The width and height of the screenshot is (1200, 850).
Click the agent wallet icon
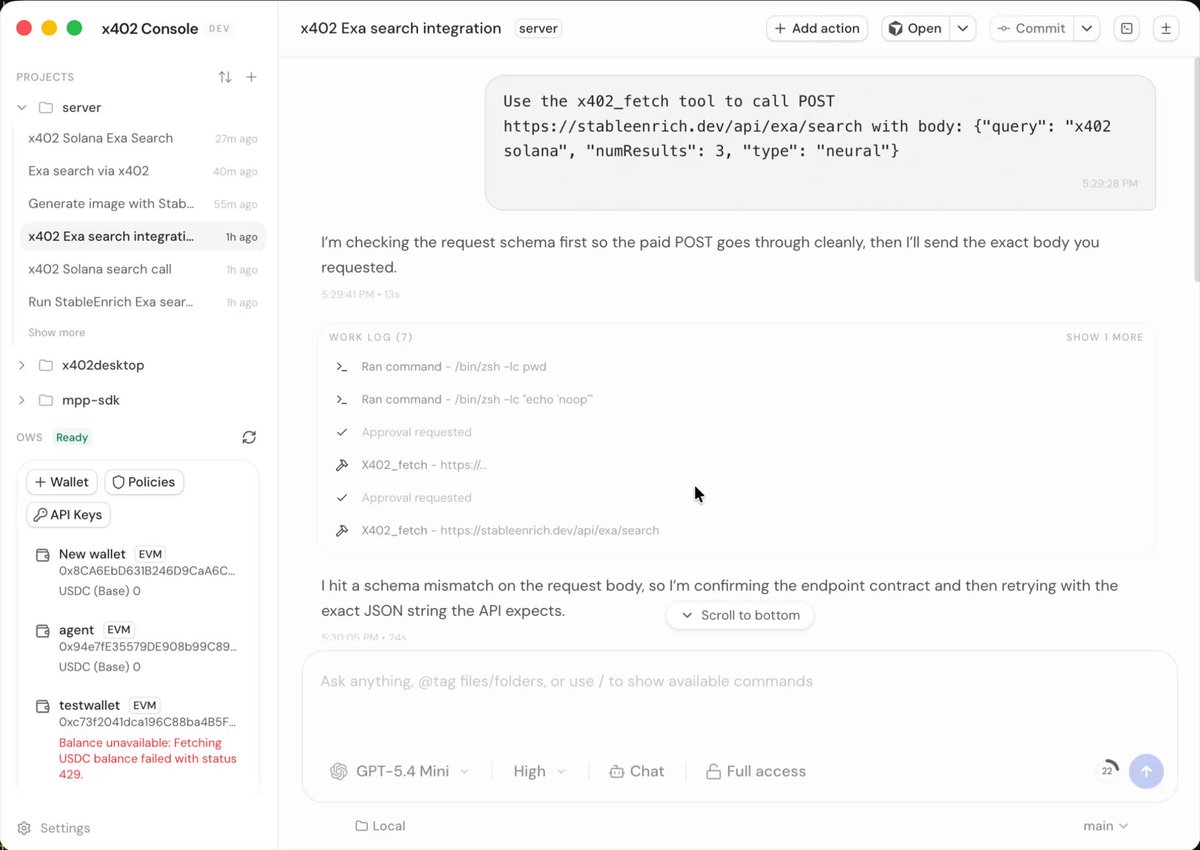click(44, 631)
